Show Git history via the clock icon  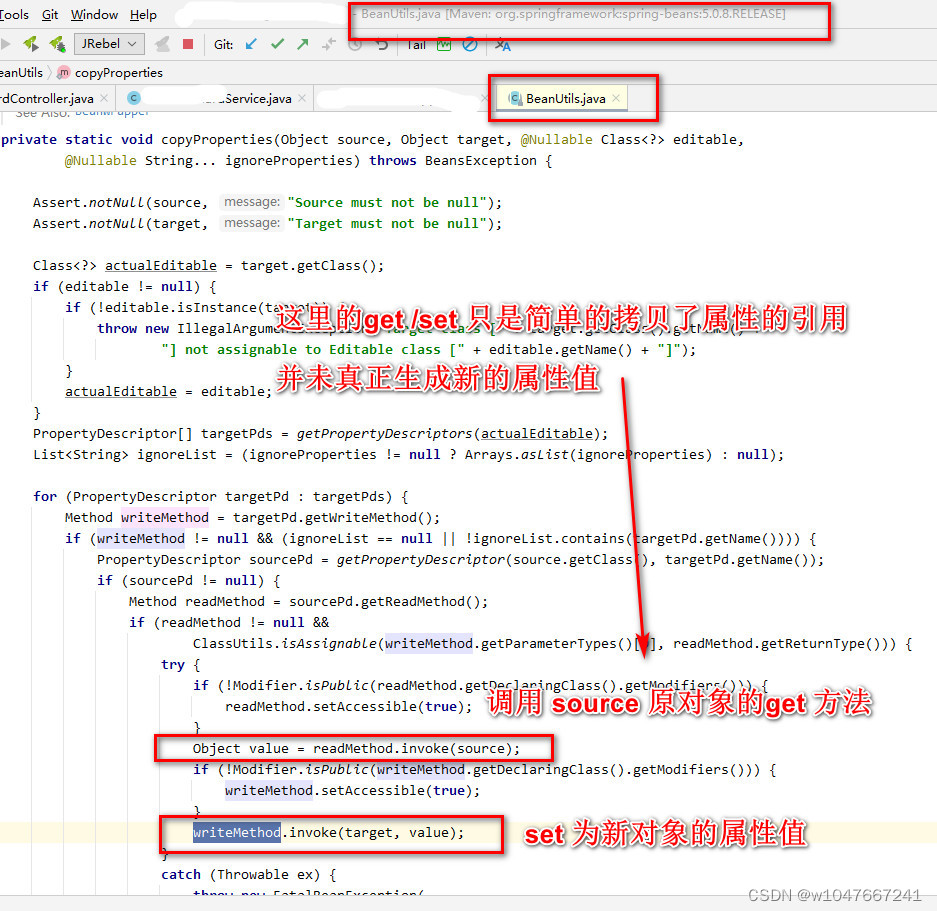coord(355,45)
